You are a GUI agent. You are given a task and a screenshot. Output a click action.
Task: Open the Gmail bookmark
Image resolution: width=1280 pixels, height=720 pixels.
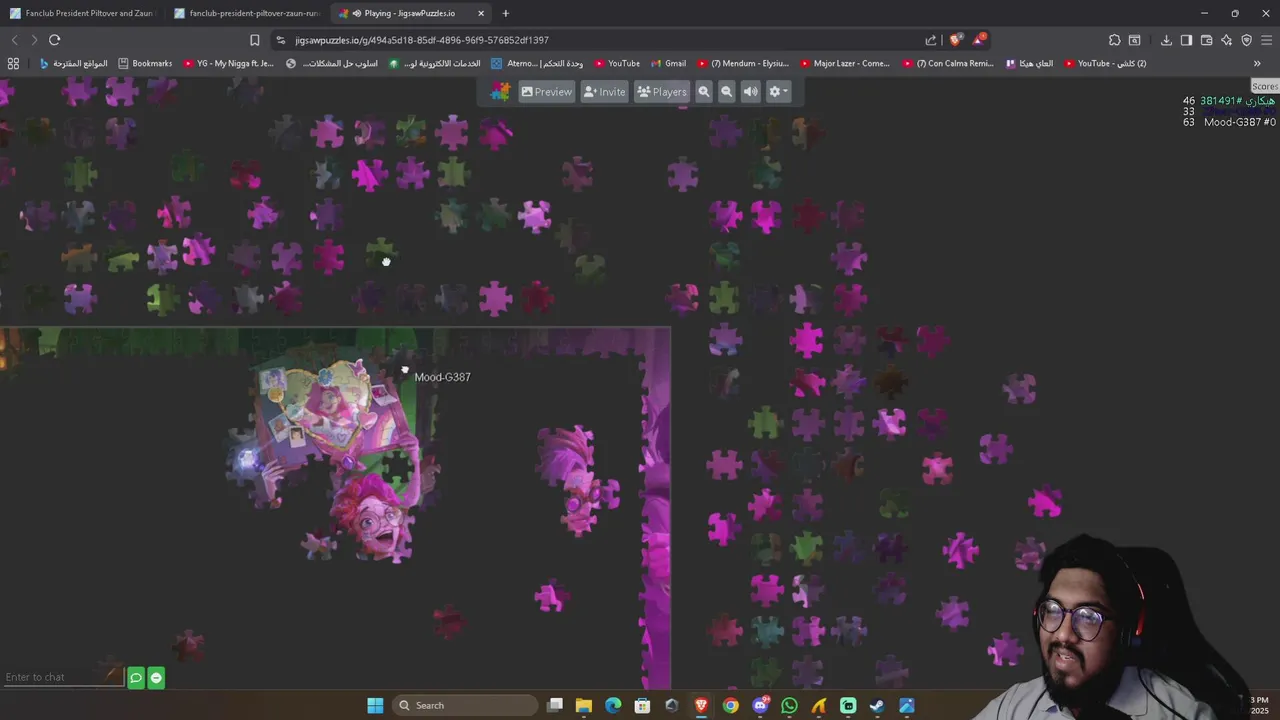667,63
